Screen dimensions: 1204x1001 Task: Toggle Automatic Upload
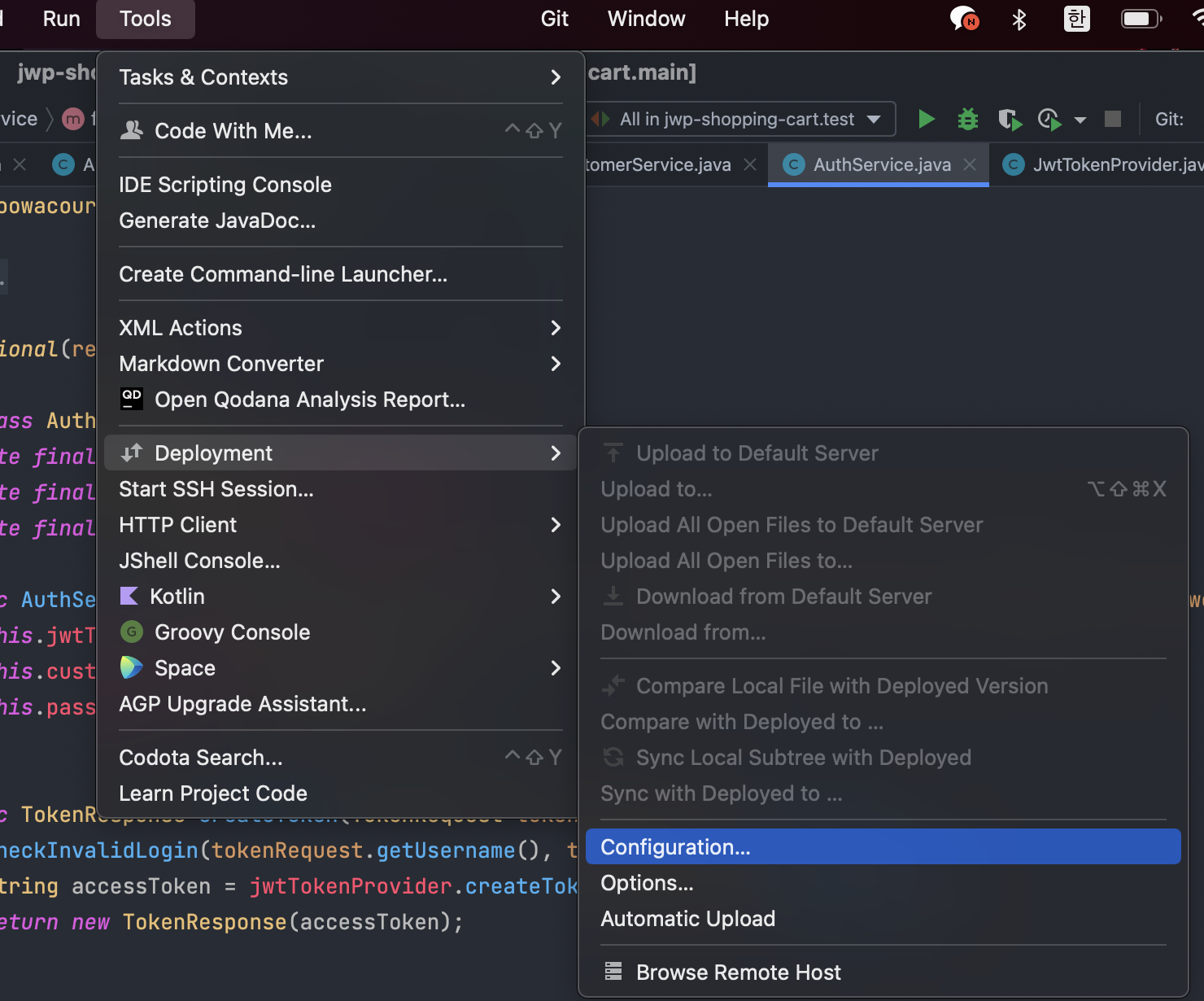(883, 919)
